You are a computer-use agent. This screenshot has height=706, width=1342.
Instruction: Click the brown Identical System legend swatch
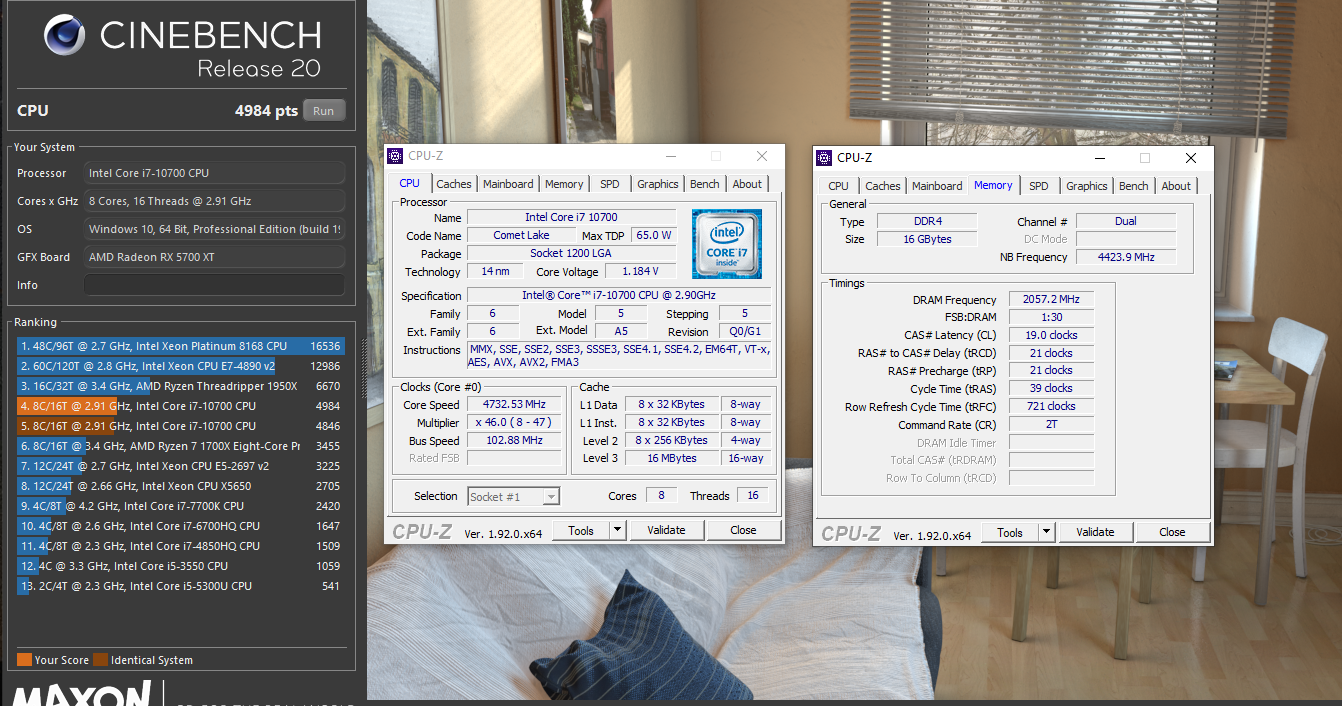pyautogui.click(x=100, y=660)
